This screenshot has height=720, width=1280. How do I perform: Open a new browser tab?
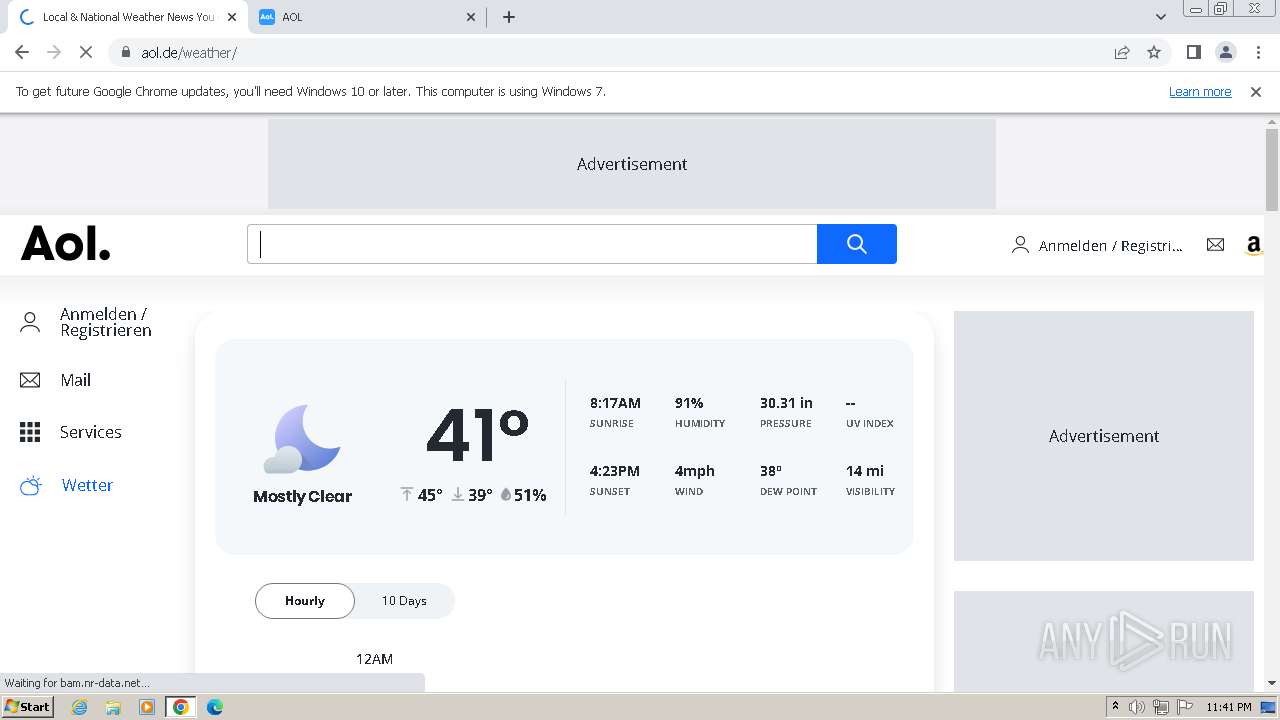[x=509, y=17]
